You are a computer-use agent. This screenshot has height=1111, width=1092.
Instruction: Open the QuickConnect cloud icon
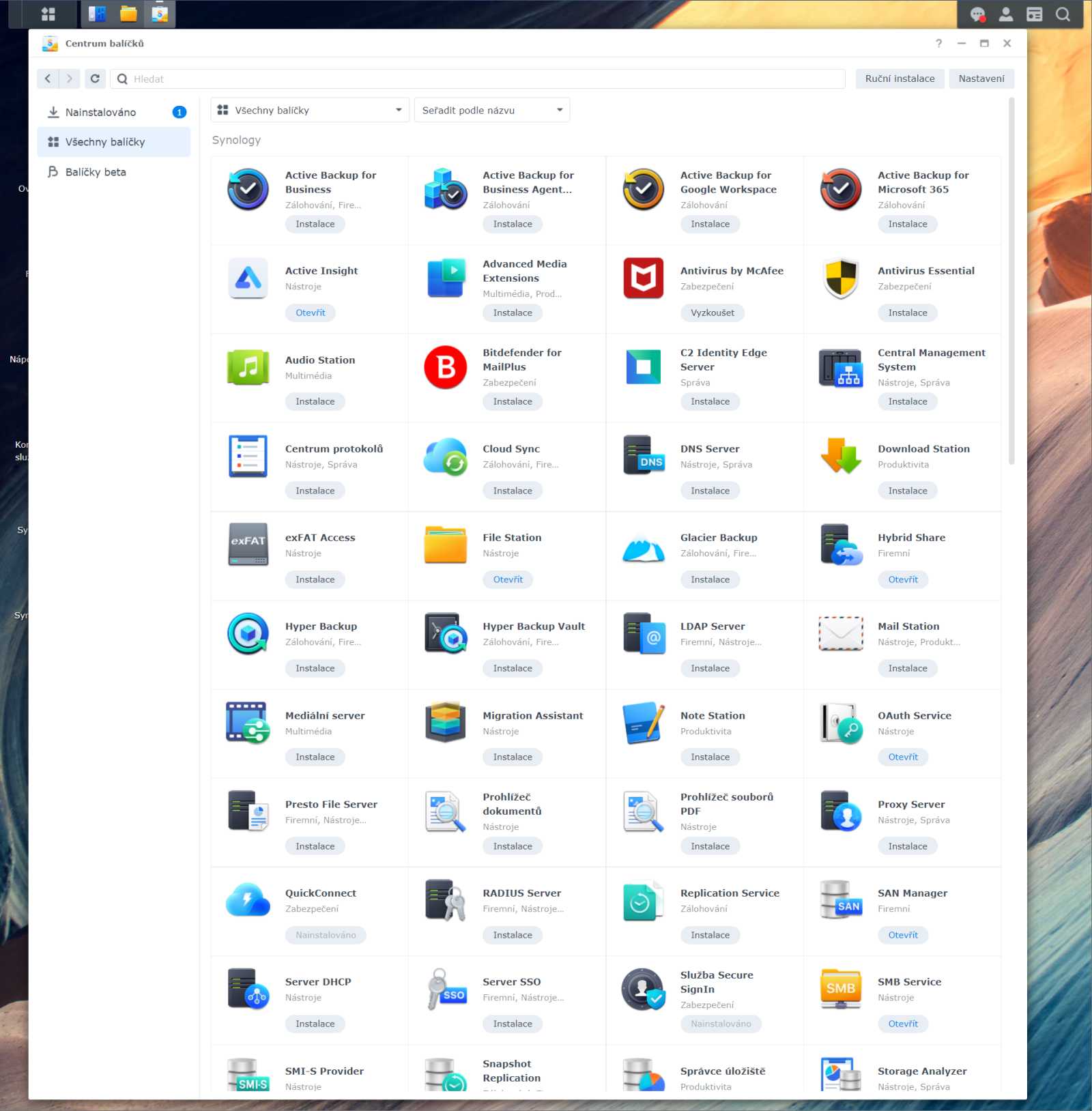point(248,901)
